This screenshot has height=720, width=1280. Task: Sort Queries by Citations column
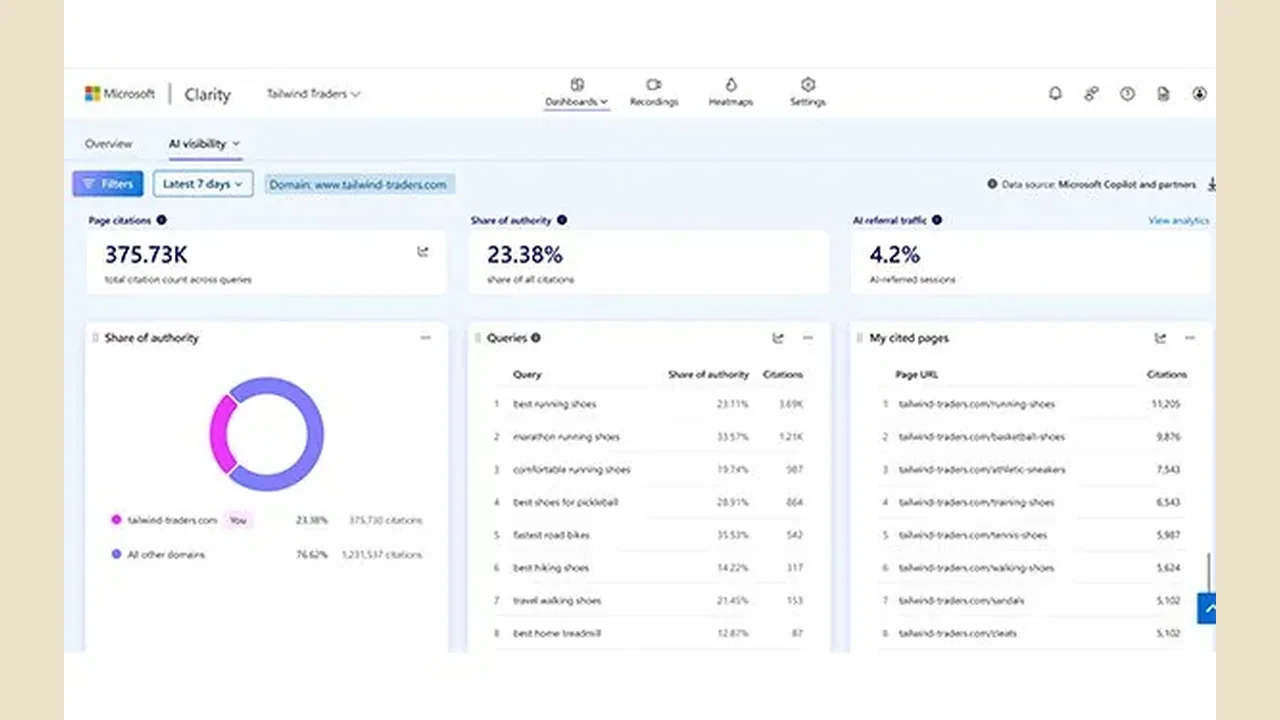[x=783, y=374]
